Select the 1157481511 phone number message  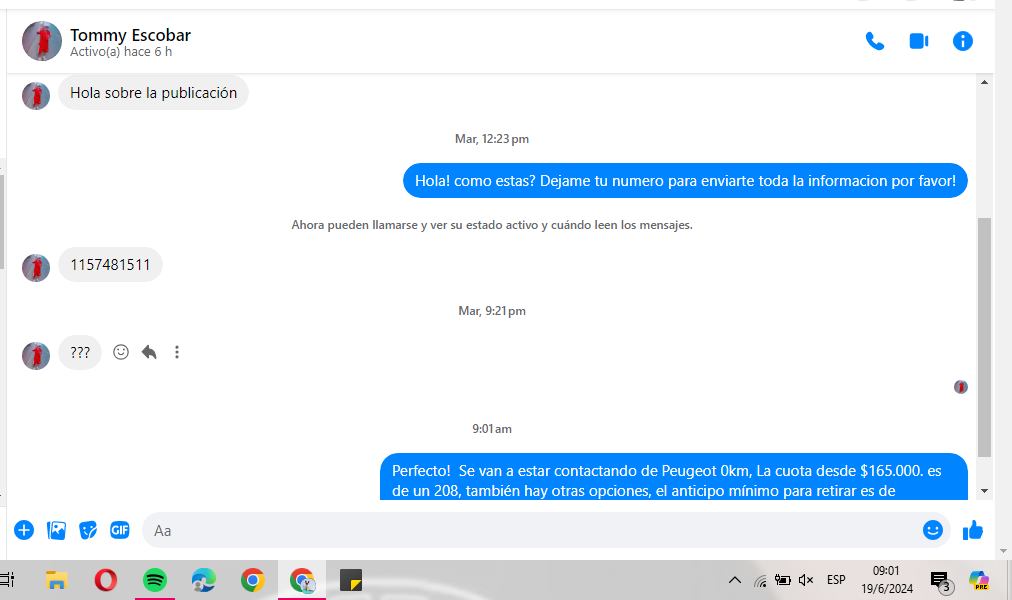click(x=110, y=265)
